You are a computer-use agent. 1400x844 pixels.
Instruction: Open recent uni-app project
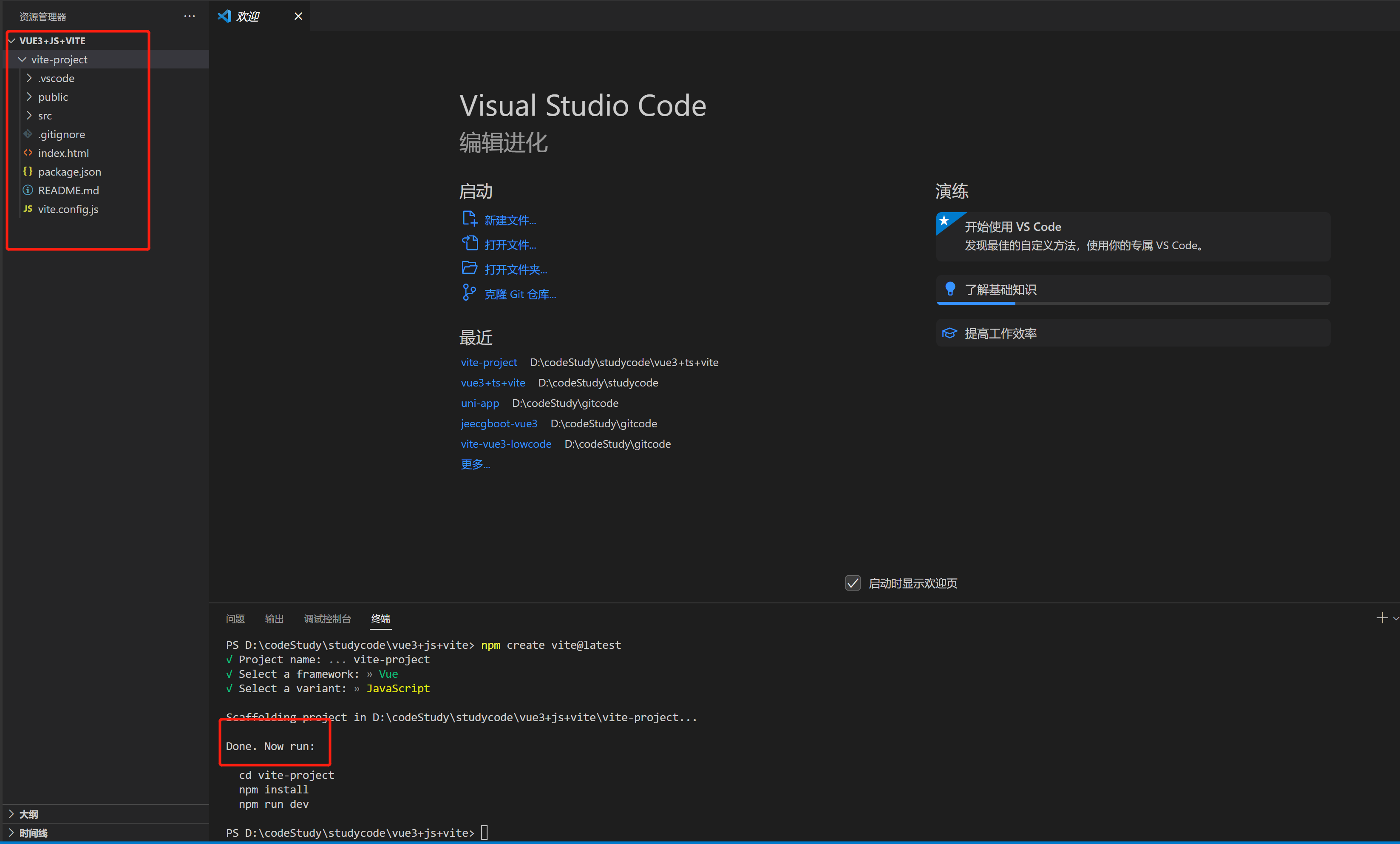(x=480, y=403)
